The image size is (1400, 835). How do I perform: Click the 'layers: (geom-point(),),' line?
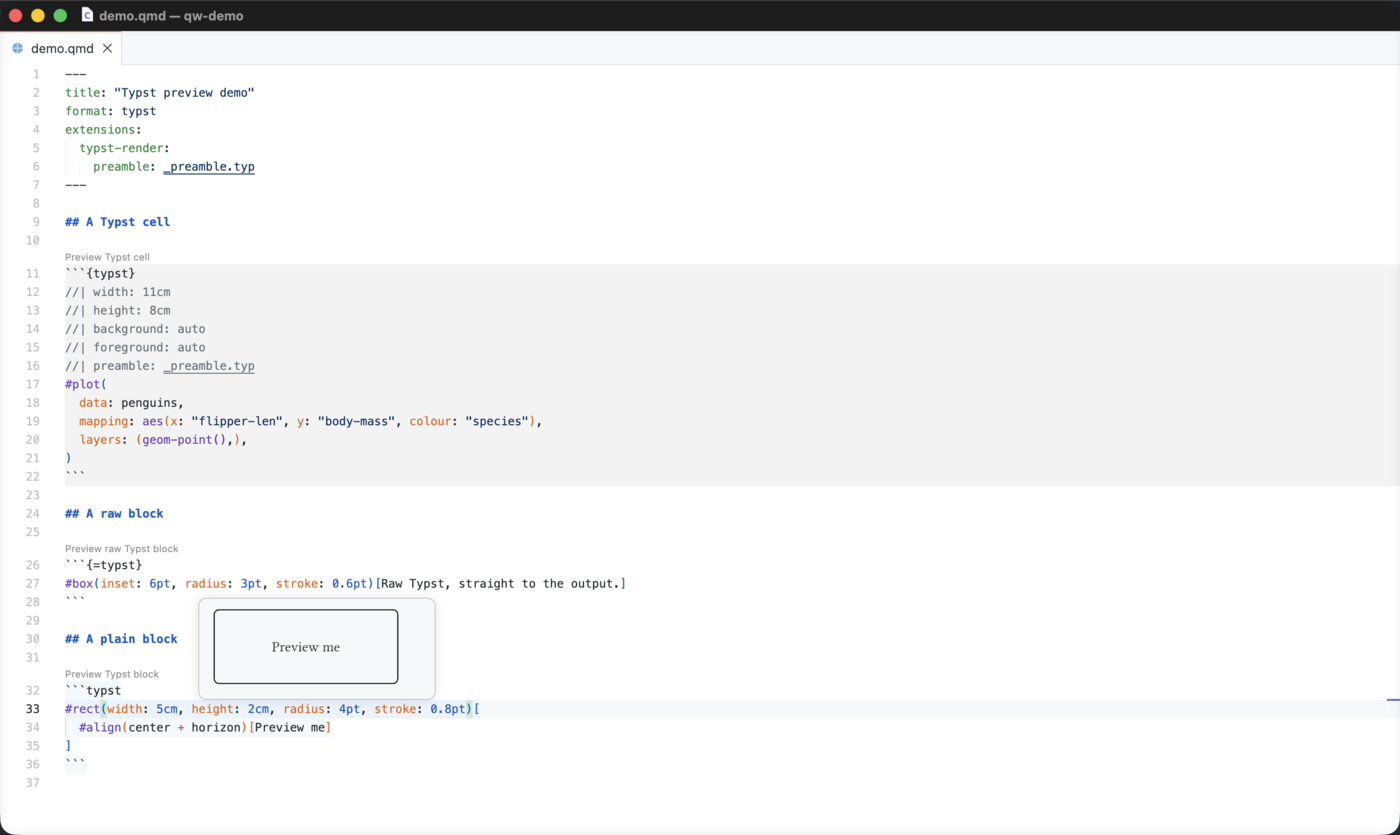[x=163, y=440]
